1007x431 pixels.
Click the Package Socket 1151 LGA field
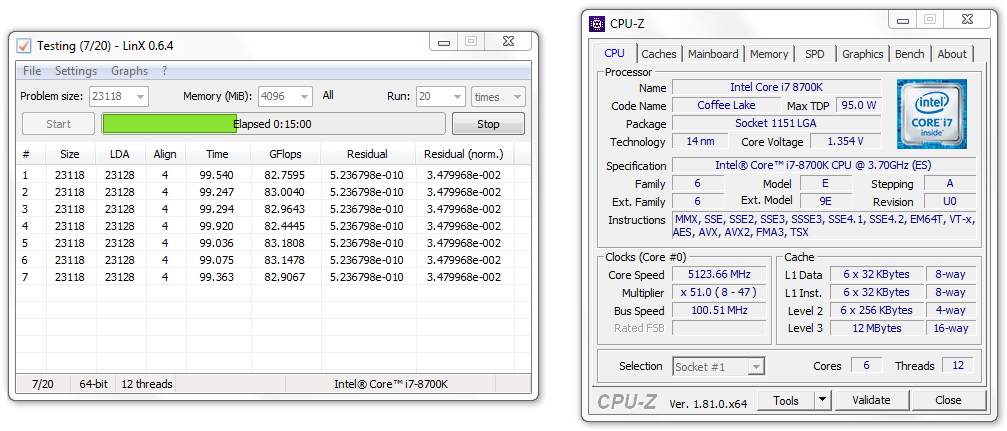[x=777, y=123]
